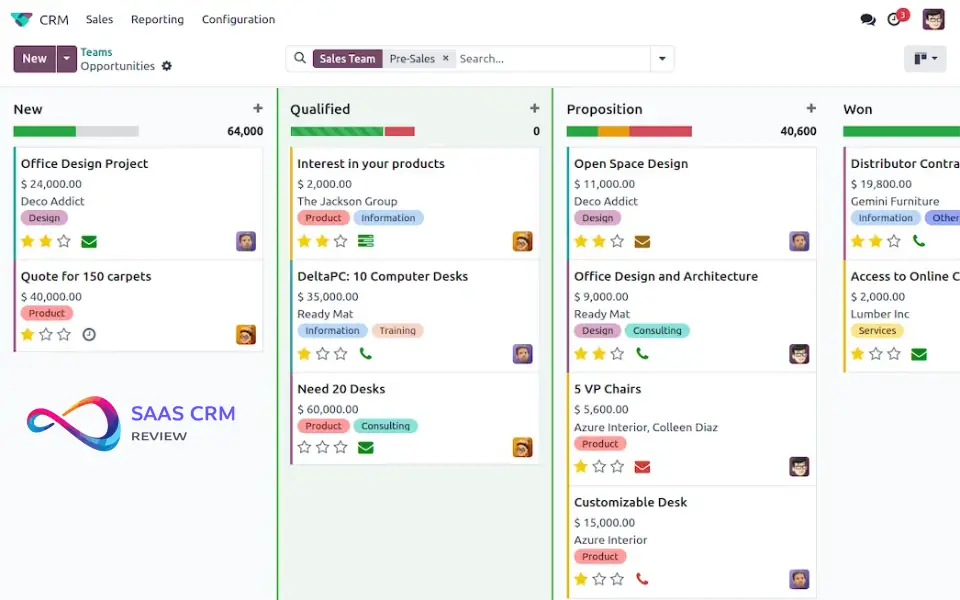
Task: Click the phone icon on DeltaPC: 10 Computer Desks
Action: pyautogui.click(x=366, y=354)
